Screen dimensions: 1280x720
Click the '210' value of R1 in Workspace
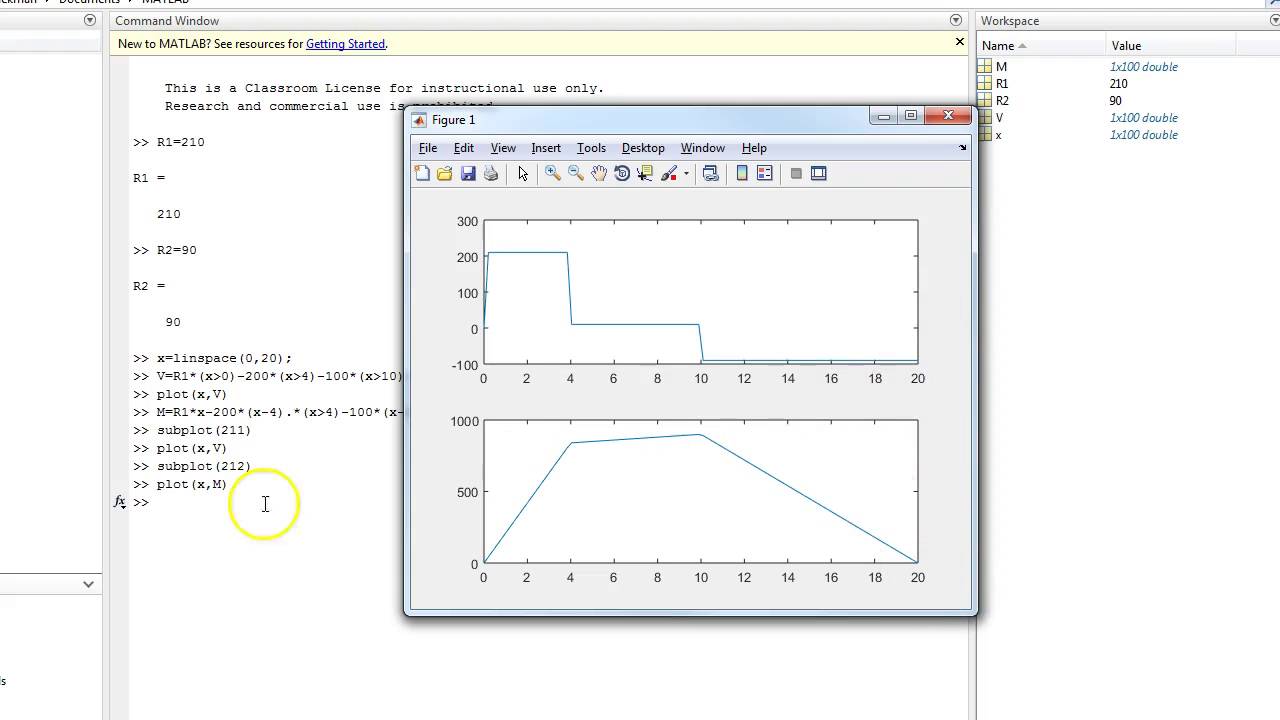tap(1119, 84)
